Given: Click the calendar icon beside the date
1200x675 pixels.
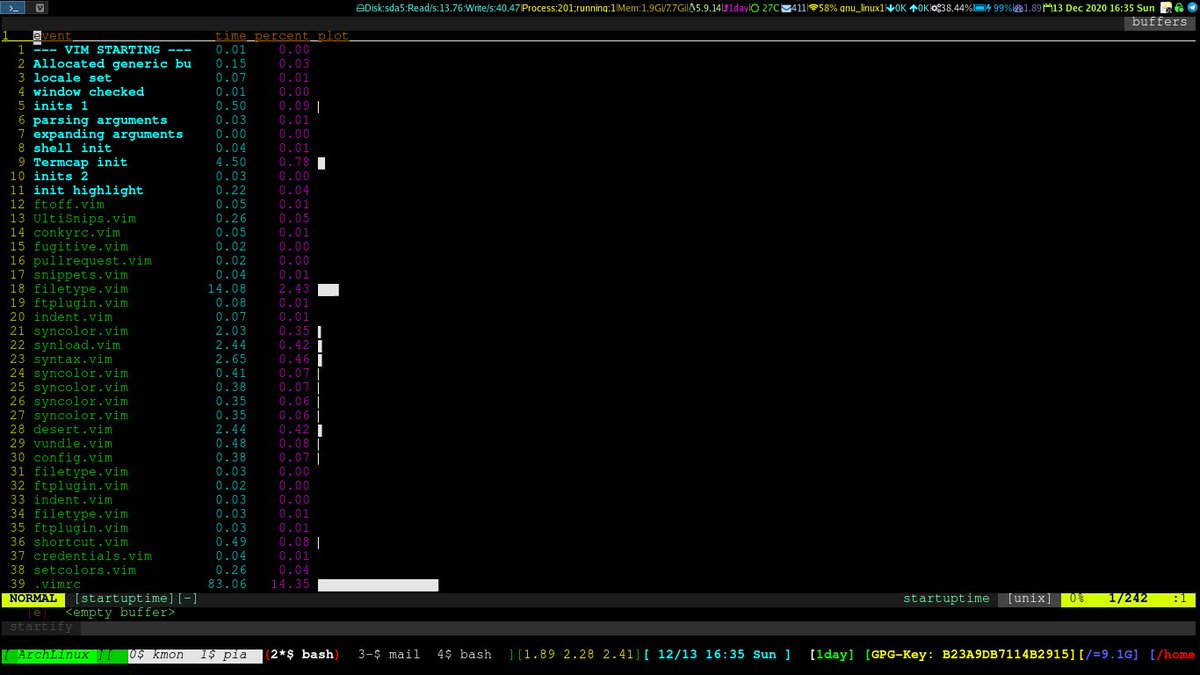Looking at the screenshot, I should (x=1047, y=7).
